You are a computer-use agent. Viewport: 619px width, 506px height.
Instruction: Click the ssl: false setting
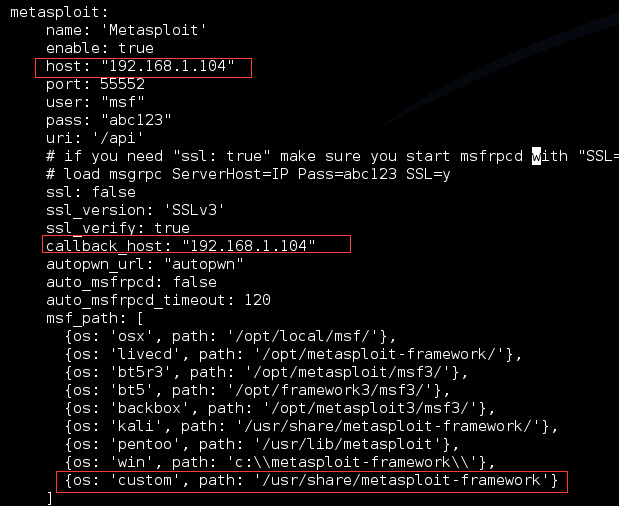click(x=91, y=192)
